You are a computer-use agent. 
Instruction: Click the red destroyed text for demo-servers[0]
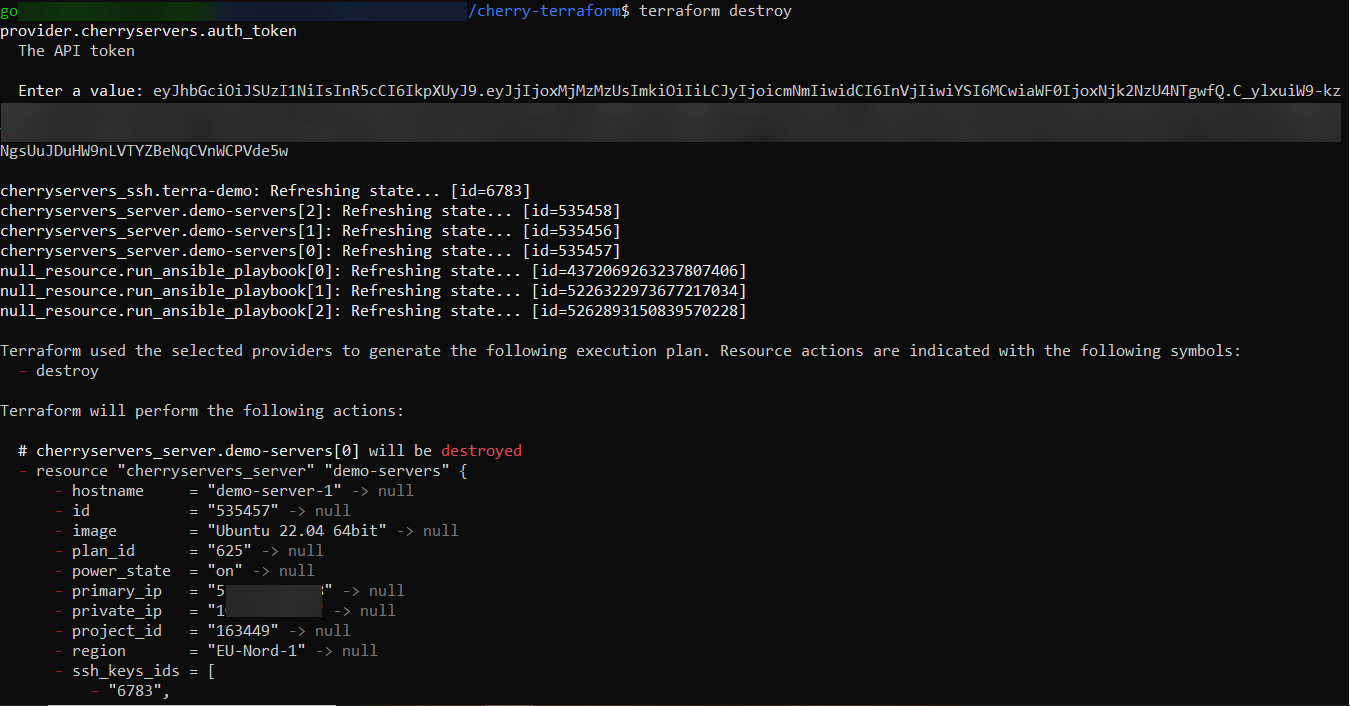[x=481, y=450]
